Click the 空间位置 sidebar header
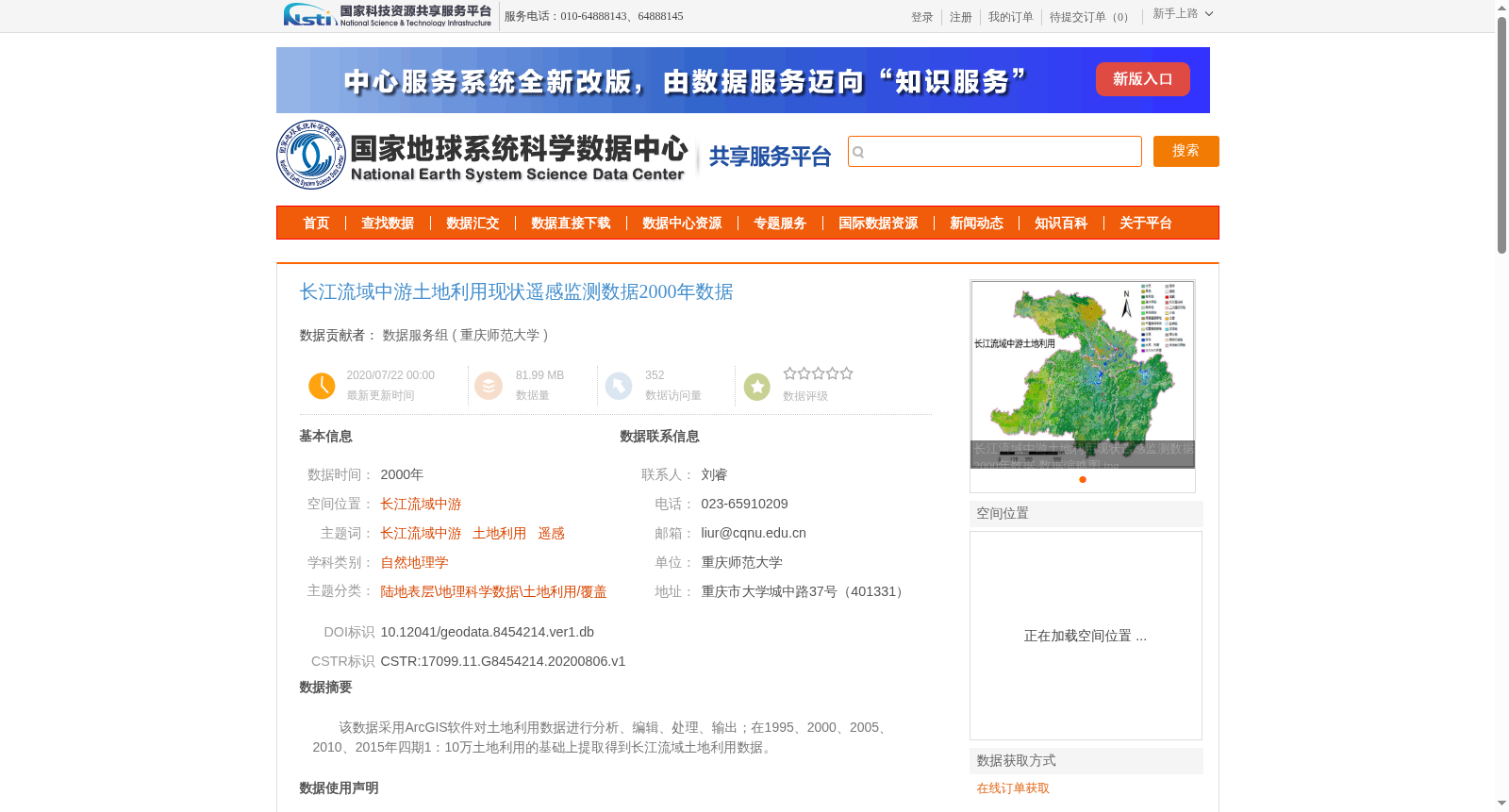1509x812 pixels. pyautogui.click(x=1086, y=514)
